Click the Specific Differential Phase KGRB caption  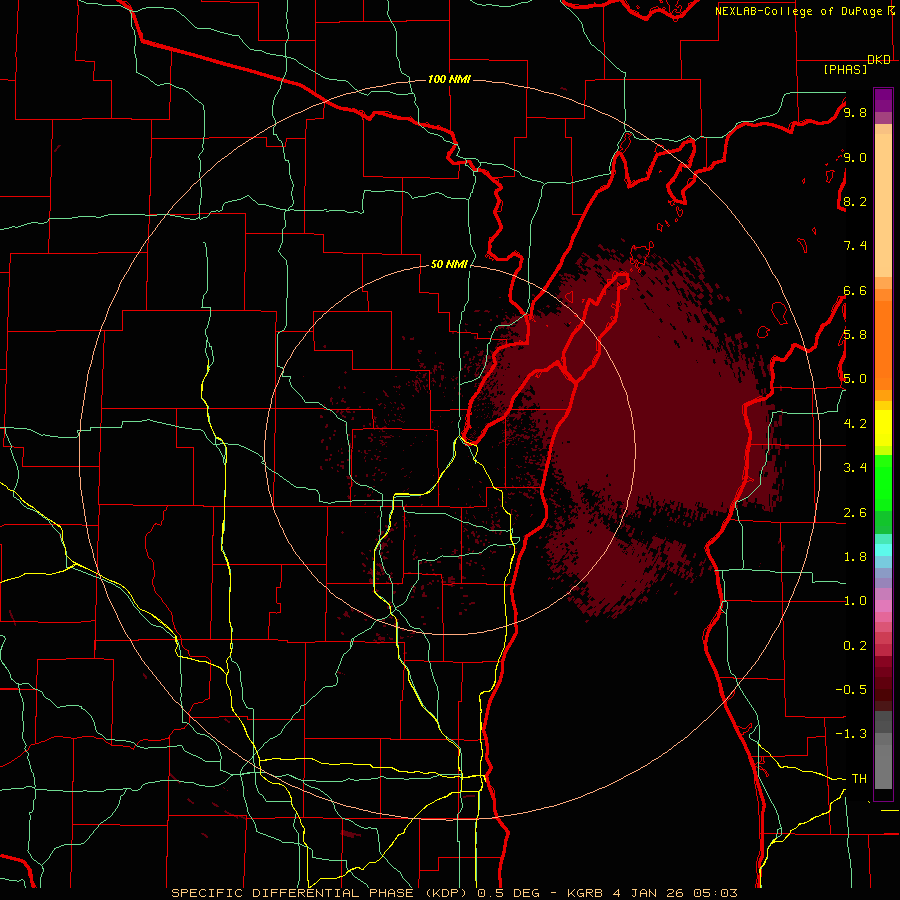(x=455, y=893)
